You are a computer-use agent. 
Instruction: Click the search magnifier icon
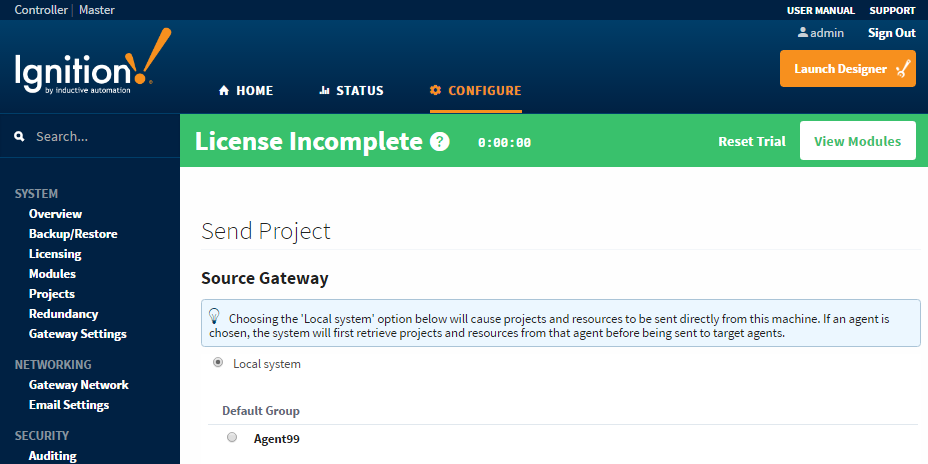point(19,136)
